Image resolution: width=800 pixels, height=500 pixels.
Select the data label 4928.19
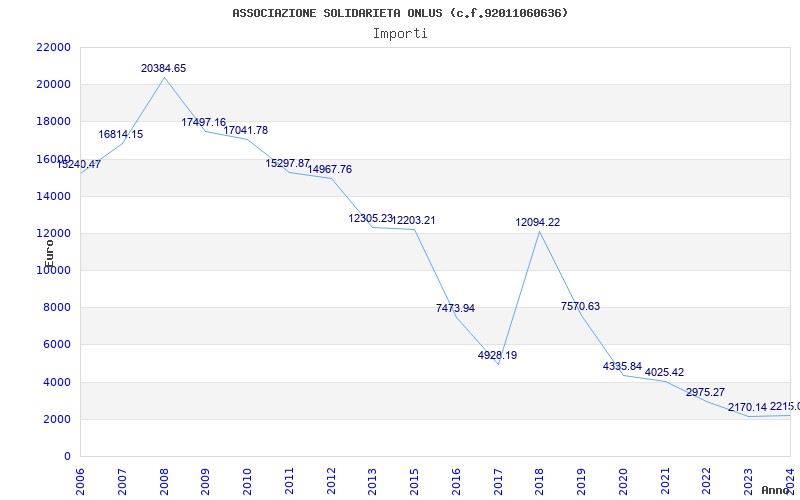[x=497, y=355]
